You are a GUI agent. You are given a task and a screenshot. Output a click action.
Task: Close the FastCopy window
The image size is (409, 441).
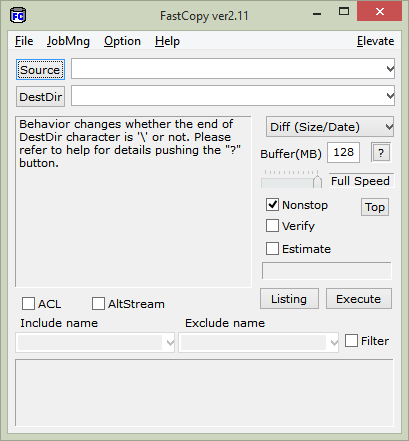pyautogui.click(x=379, y=12)
